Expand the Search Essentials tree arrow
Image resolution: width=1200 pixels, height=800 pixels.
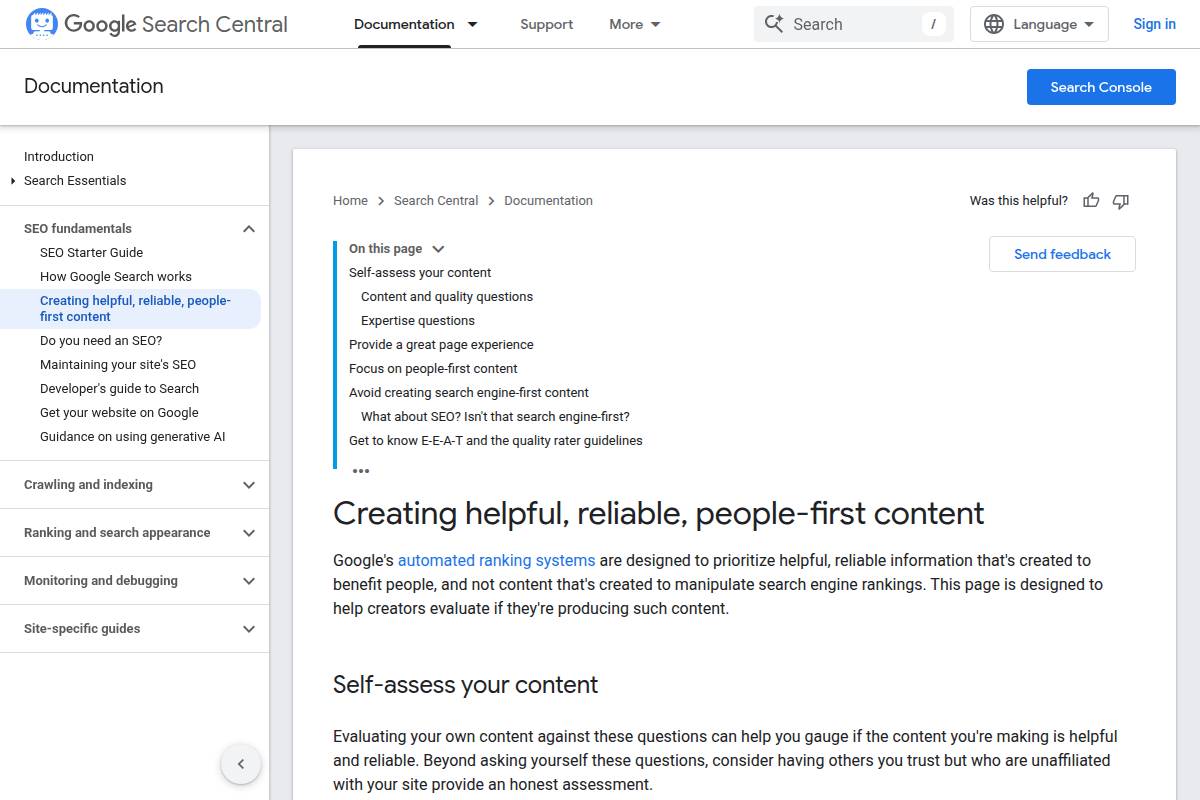coord(13,181)
